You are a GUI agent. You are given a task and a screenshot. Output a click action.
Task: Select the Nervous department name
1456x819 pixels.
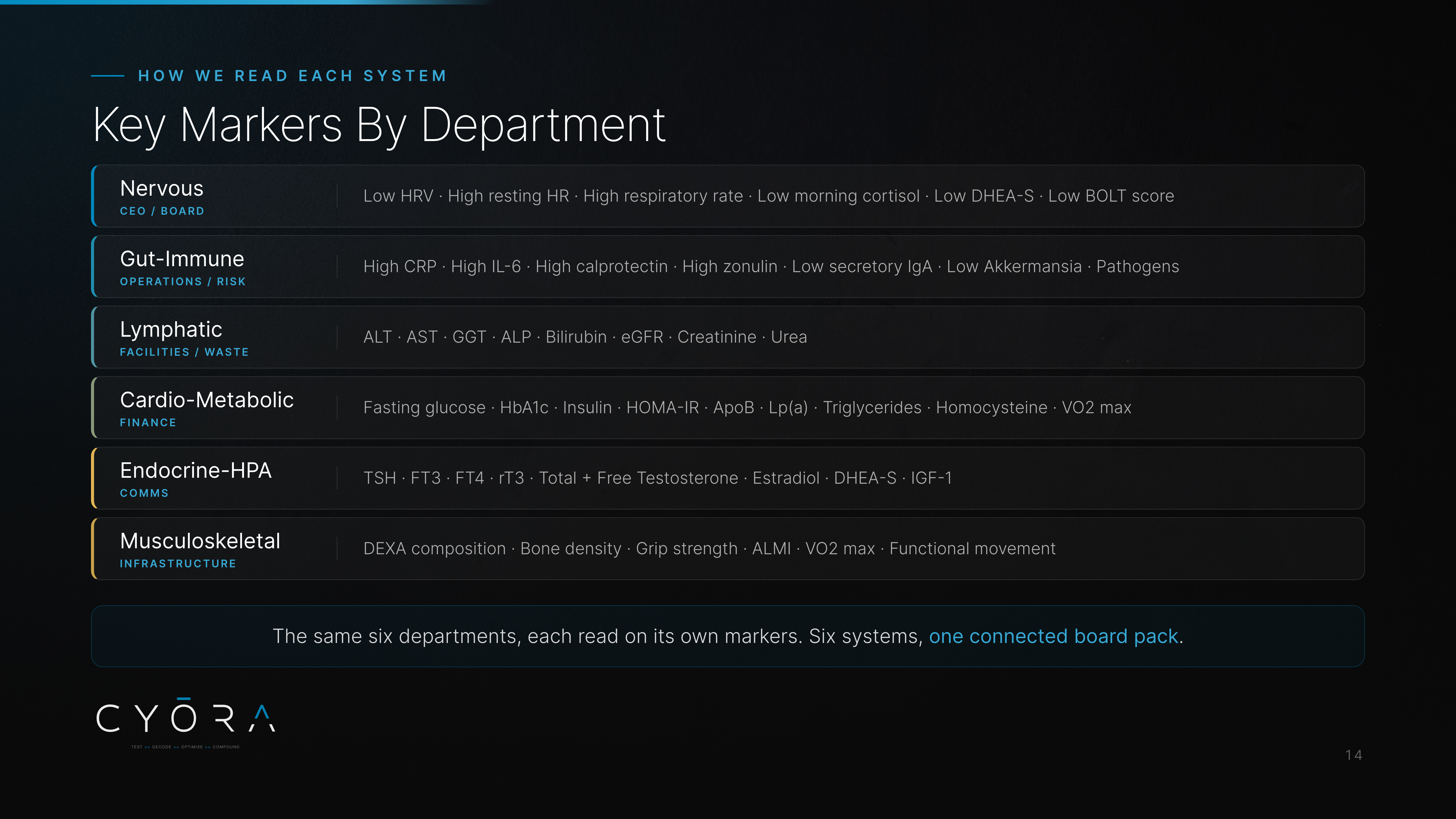pyautogui.click(x=162, y=188)
